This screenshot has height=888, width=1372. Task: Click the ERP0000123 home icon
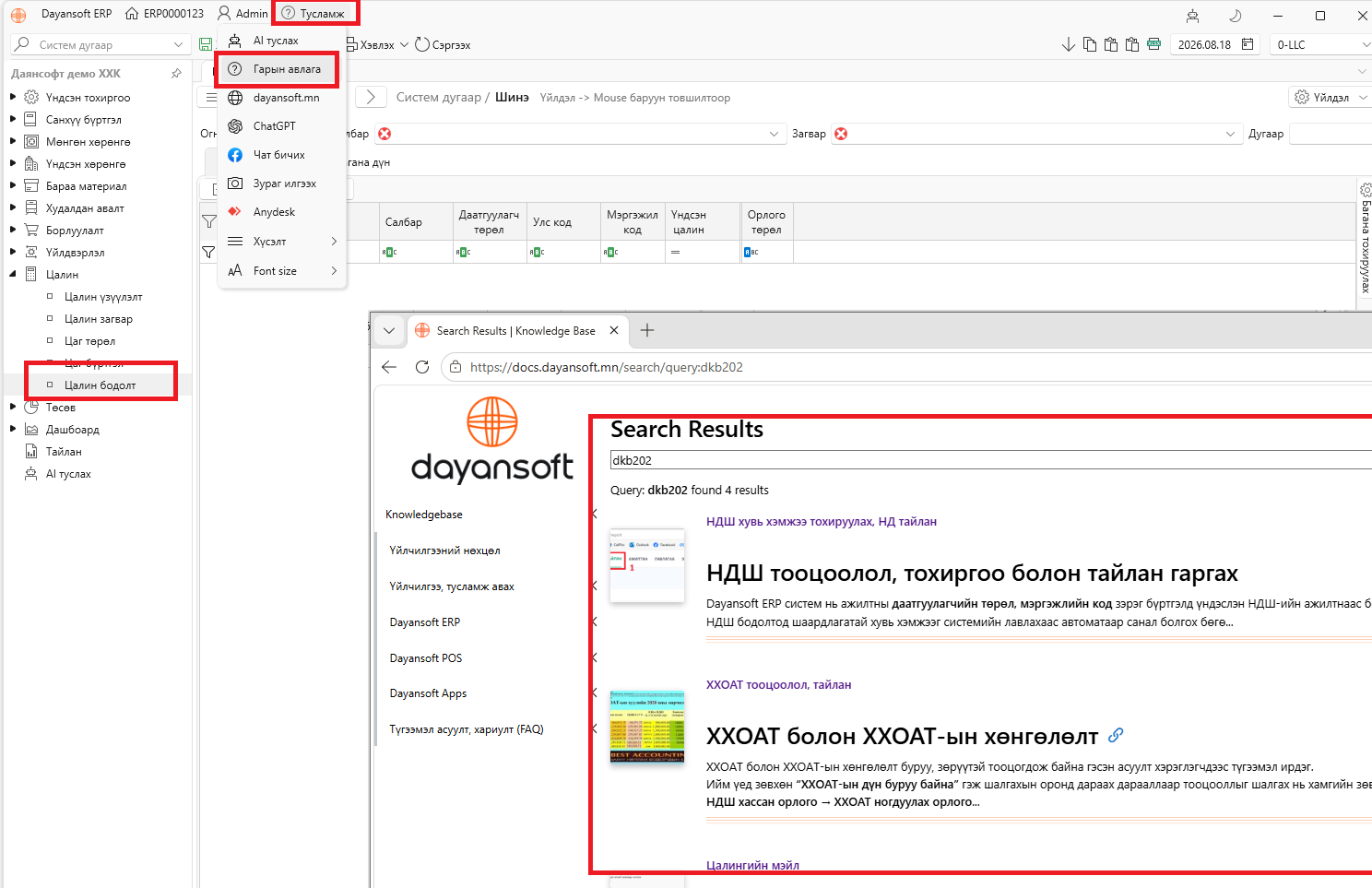(132, 14)
